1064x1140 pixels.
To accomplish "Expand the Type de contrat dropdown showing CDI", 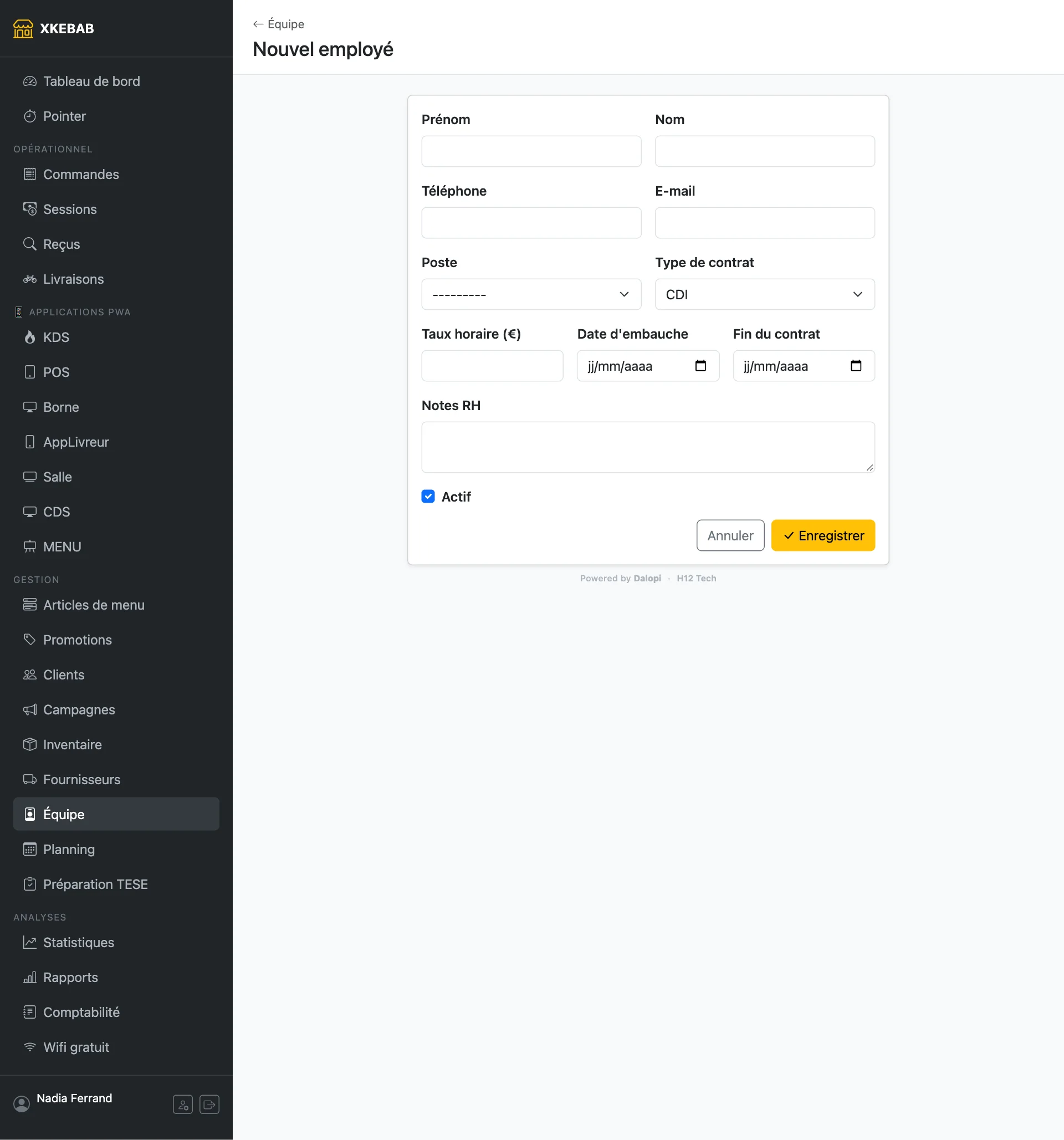I will pyautogui.click(x=765, y=294).
